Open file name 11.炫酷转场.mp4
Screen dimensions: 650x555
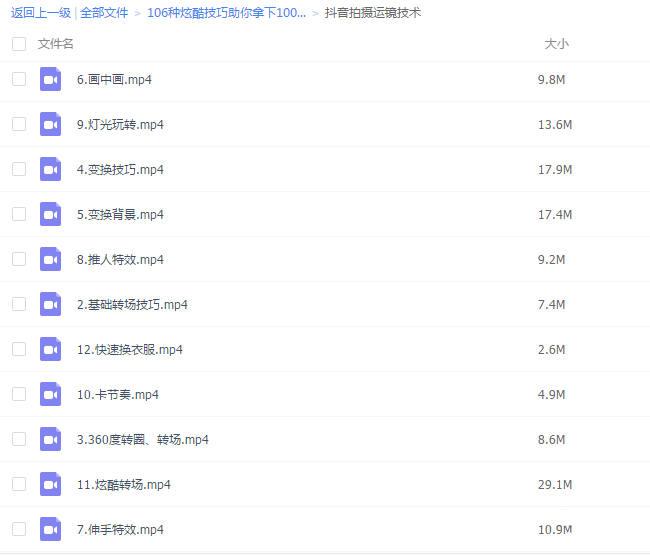124,485
